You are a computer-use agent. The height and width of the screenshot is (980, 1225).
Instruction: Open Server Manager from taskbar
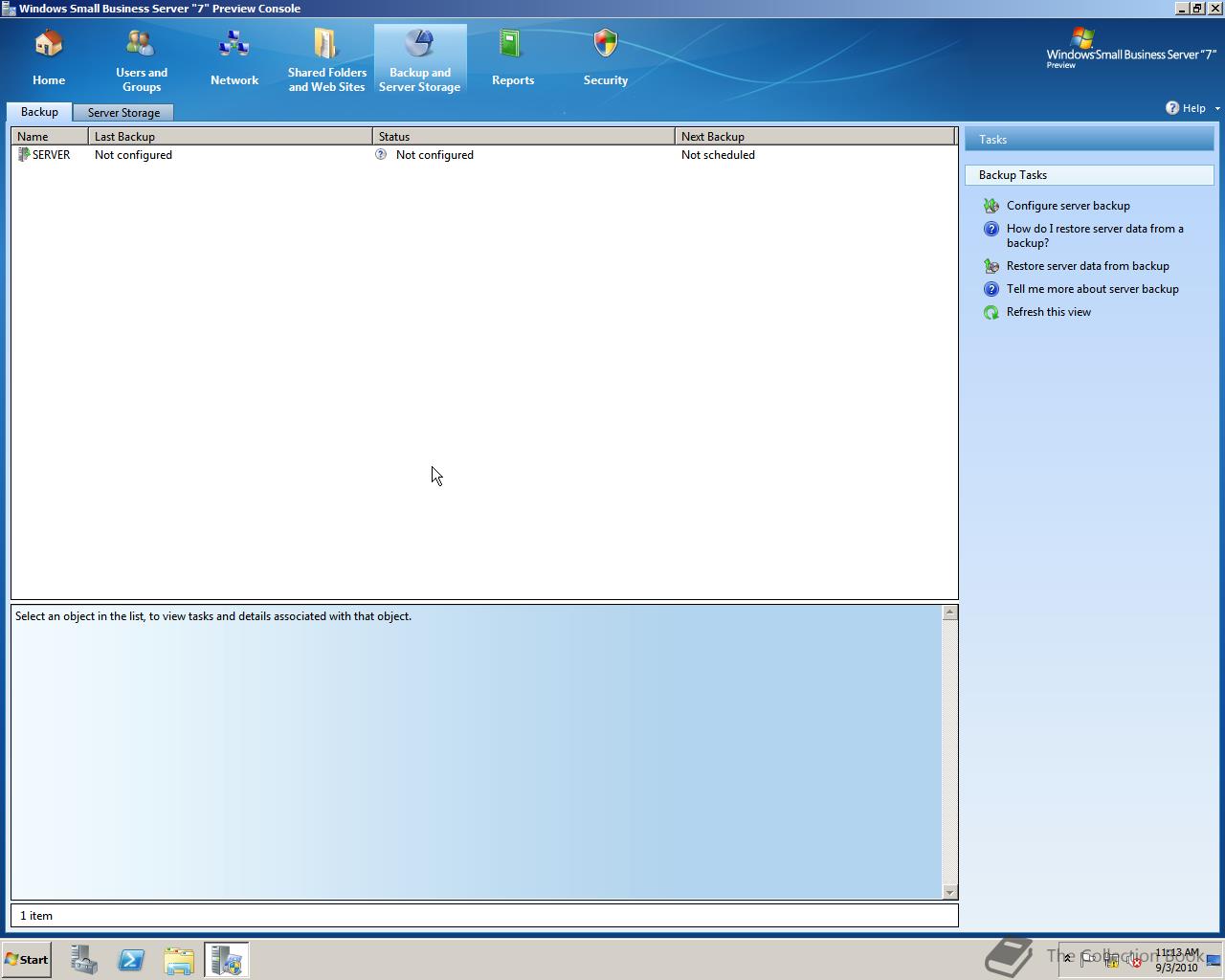pos(84,960)
